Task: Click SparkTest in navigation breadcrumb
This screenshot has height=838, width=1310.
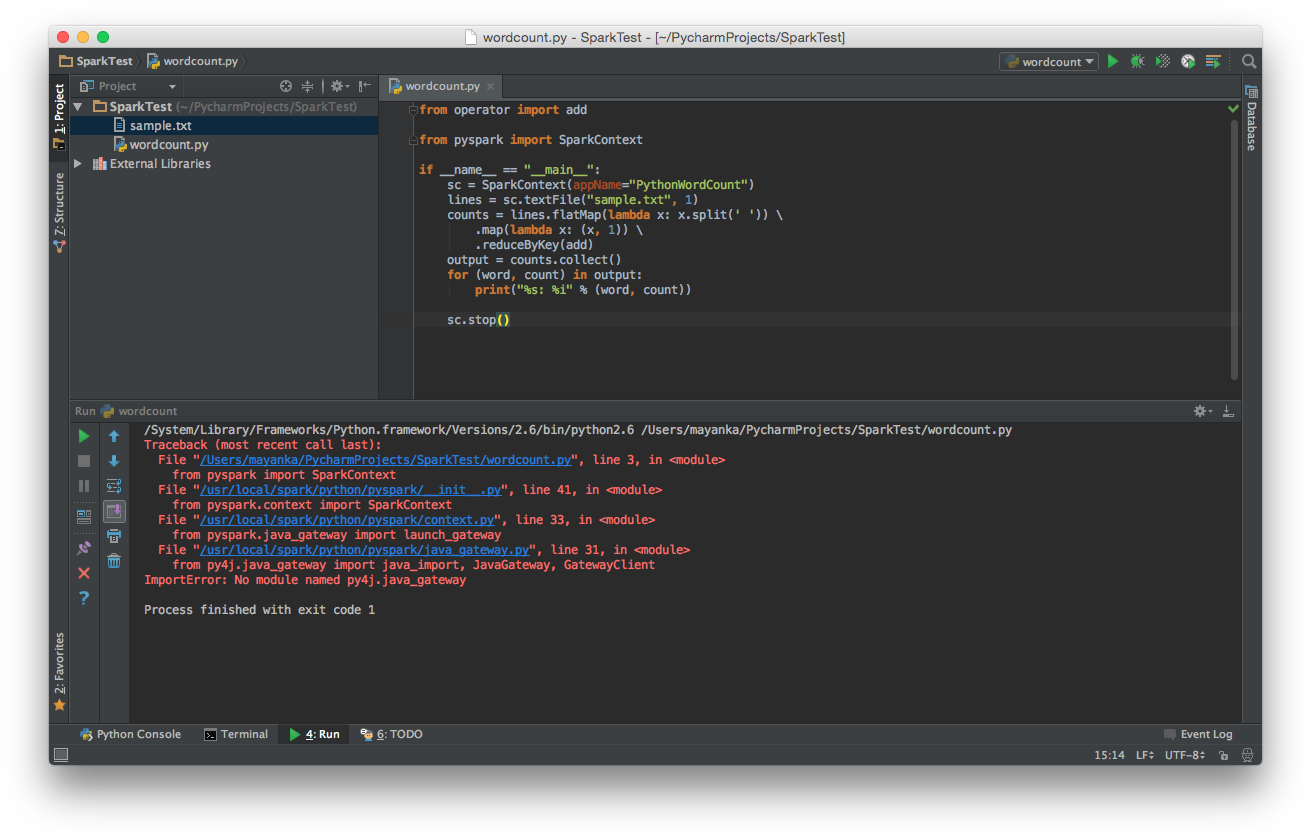Action: tap(95, 61)
